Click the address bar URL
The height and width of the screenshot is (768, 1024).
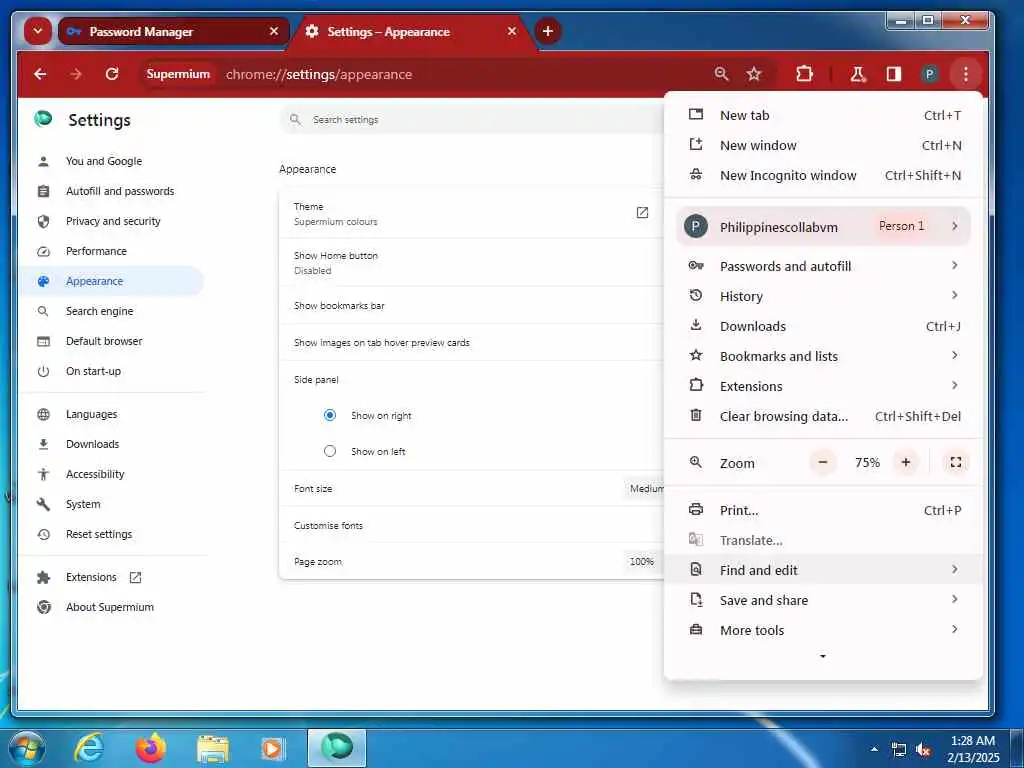click(319, 74)
